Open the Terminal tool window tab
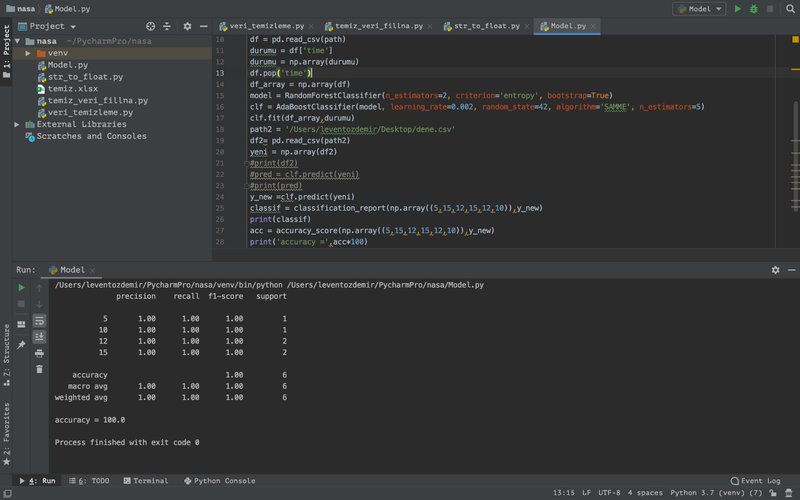This screenshot has width=800, height=500. pyautogui.click(x=144, y=481)
